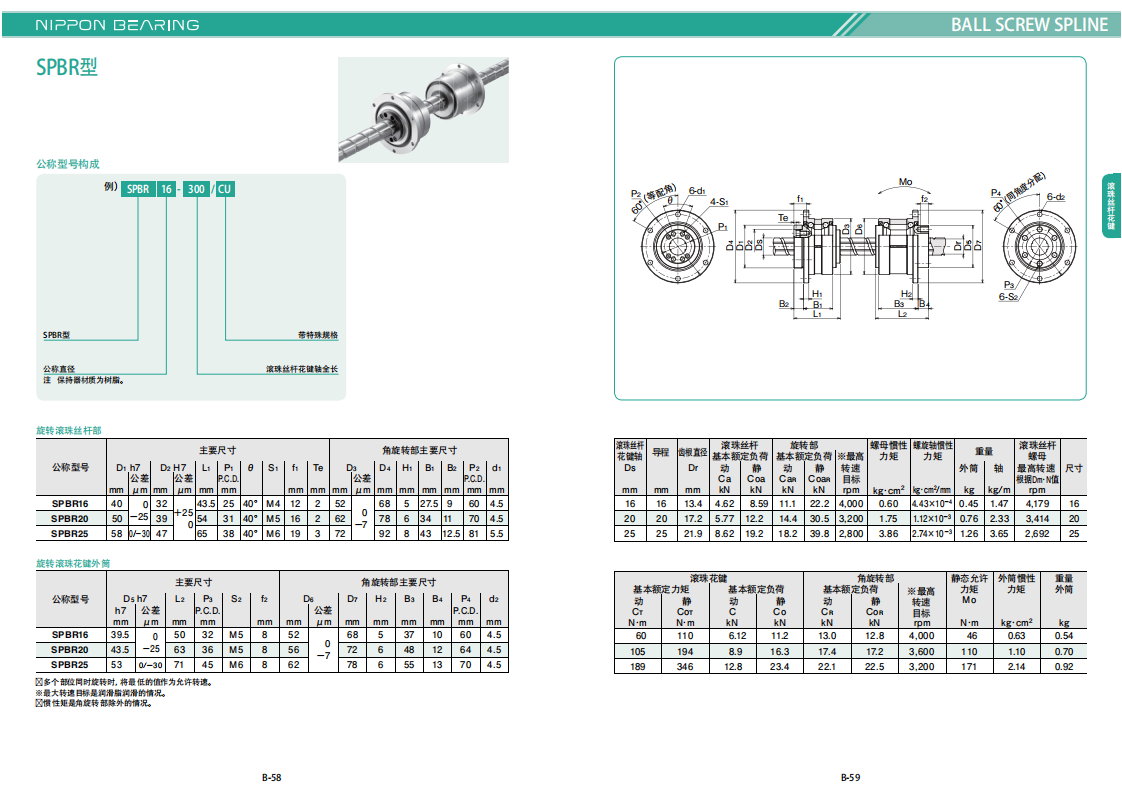Click the L1 dimension label in the diagram
This screenshot has width=1122, height=793.
click(x=817, y=313)
